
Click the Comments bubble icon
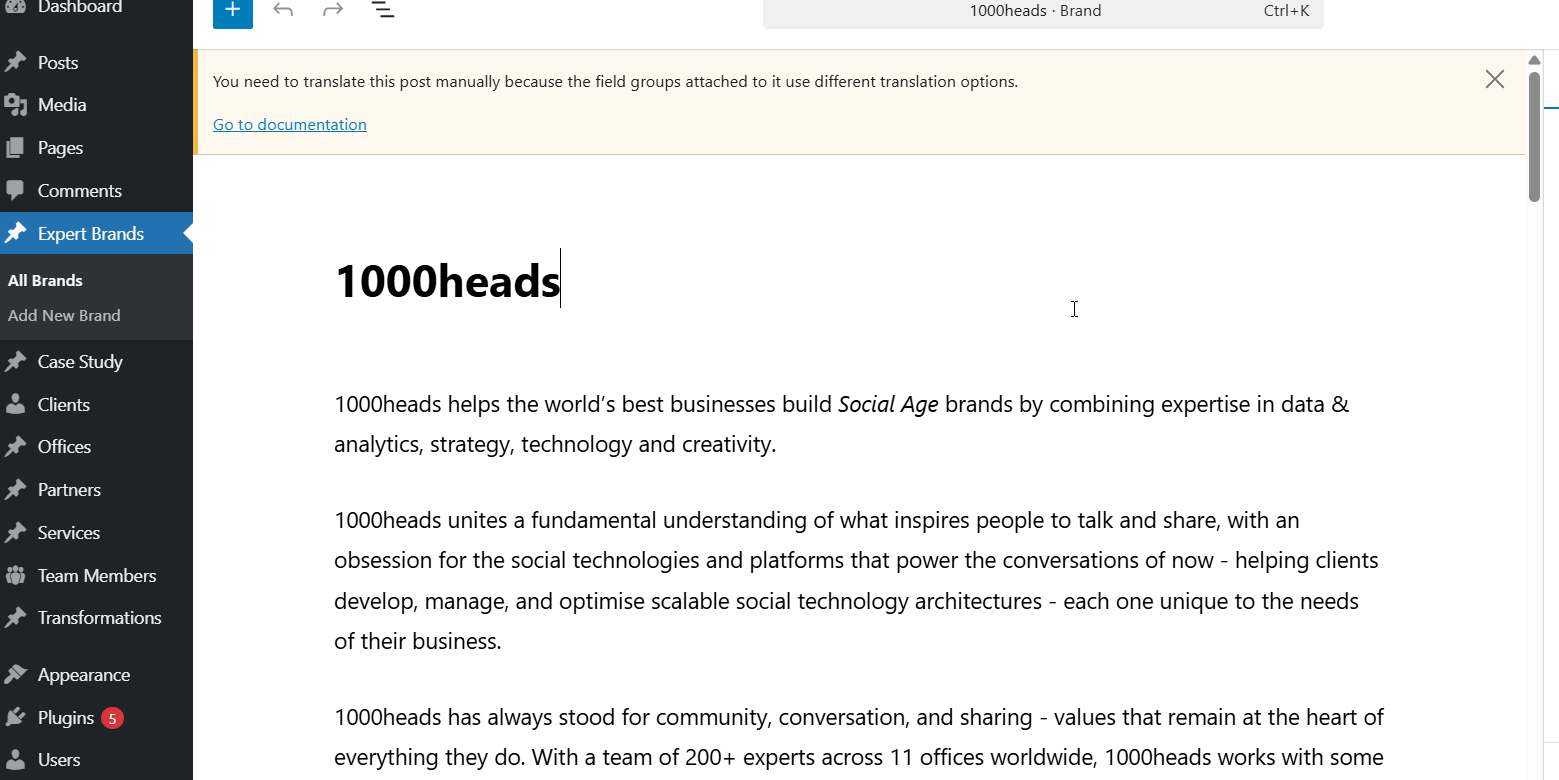coord(15,190)
